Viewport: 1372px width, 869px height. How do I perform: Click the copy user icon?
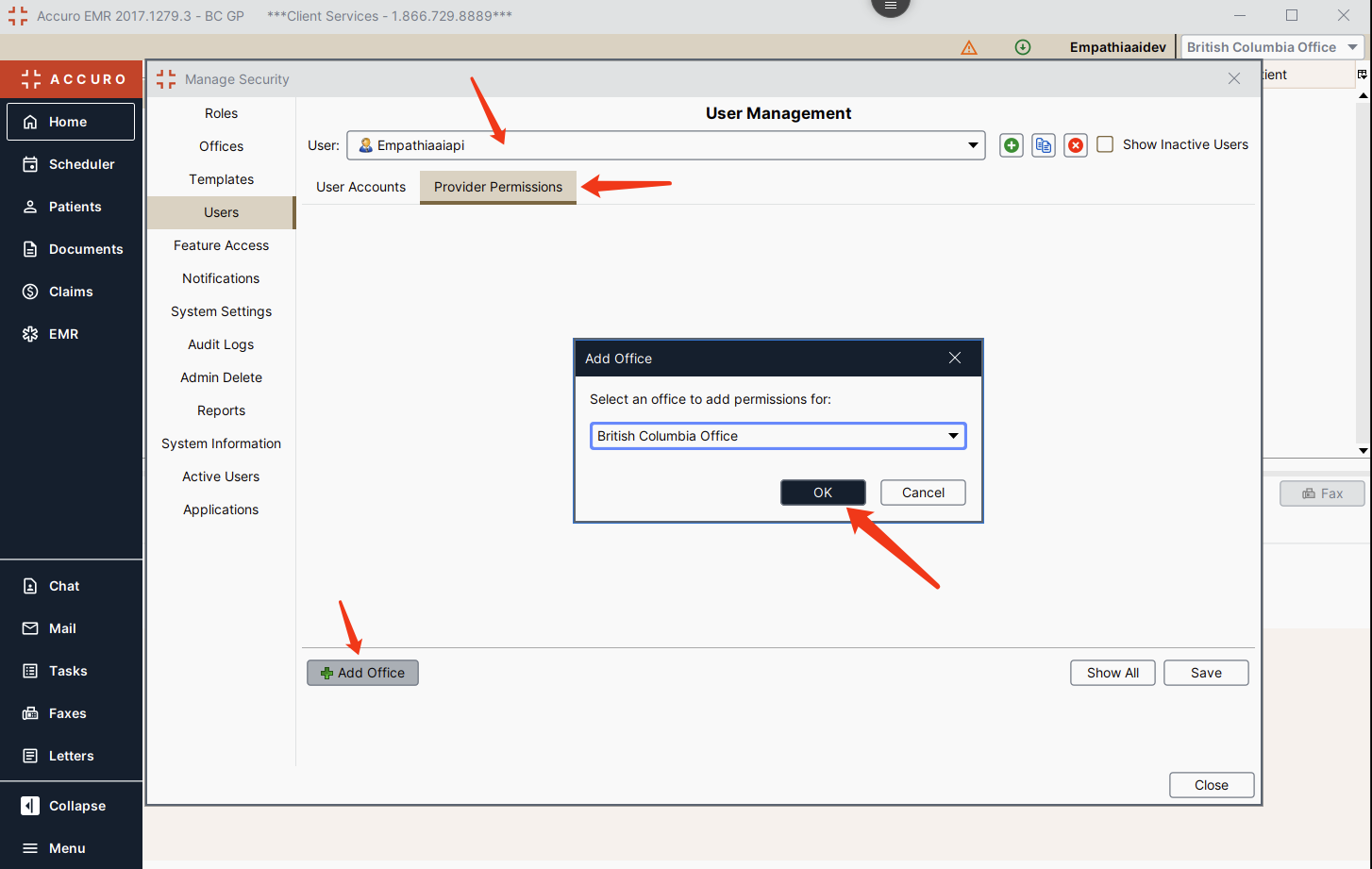point(1044,145)
